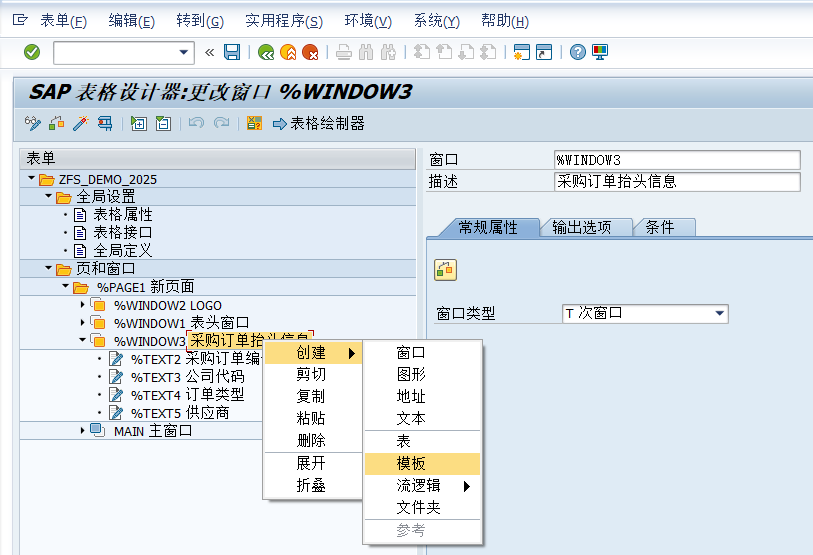Open the 编辑(E) menu
This screenshot has height=555, width=813.
[131, 21]
